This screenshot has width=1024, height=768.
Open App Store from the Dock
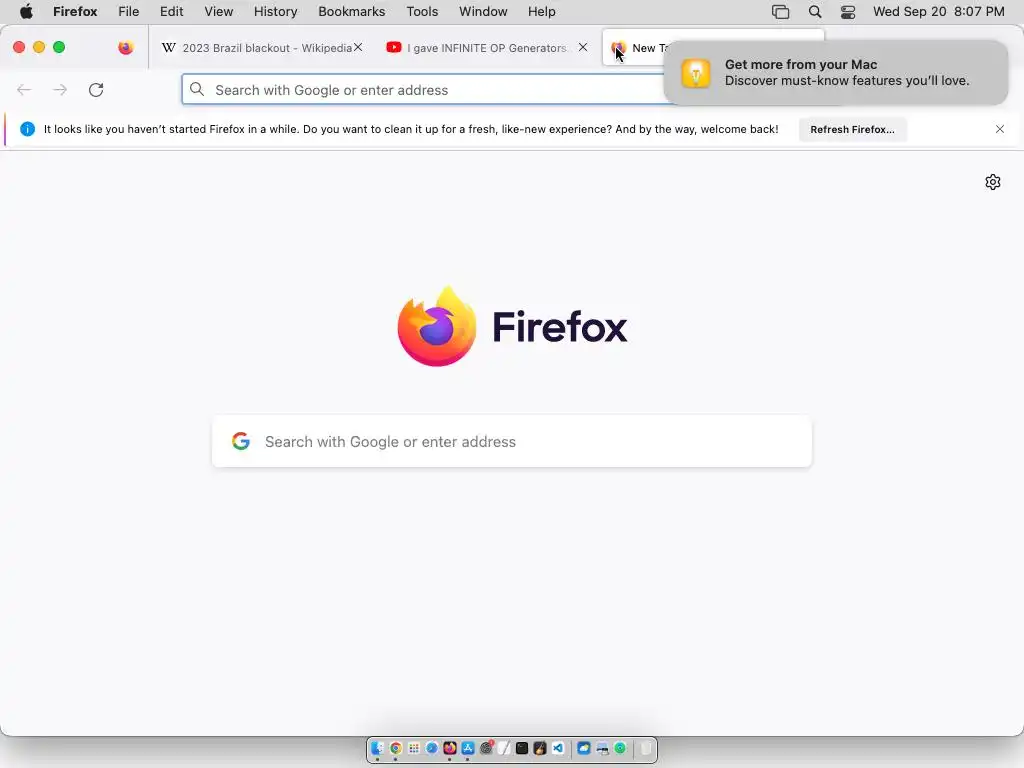[x=468, y=748]
